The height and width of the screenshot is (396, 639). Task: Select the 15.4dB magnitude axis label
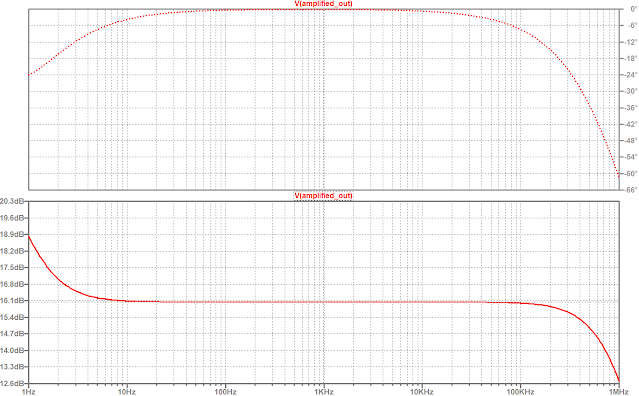coord(12,317)
